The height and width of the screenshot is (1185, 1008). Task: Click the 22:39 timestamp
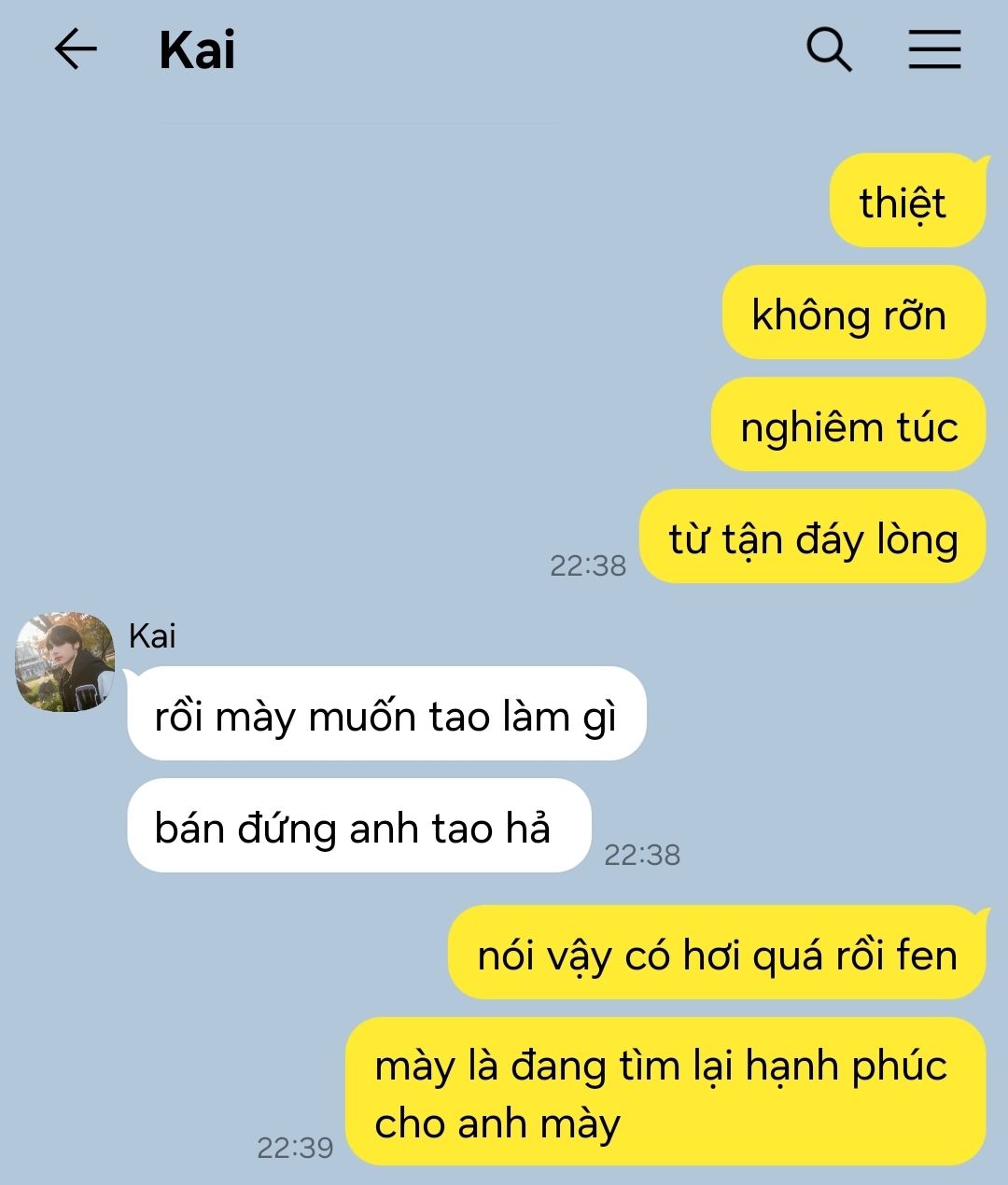[x=295, y=1148]
